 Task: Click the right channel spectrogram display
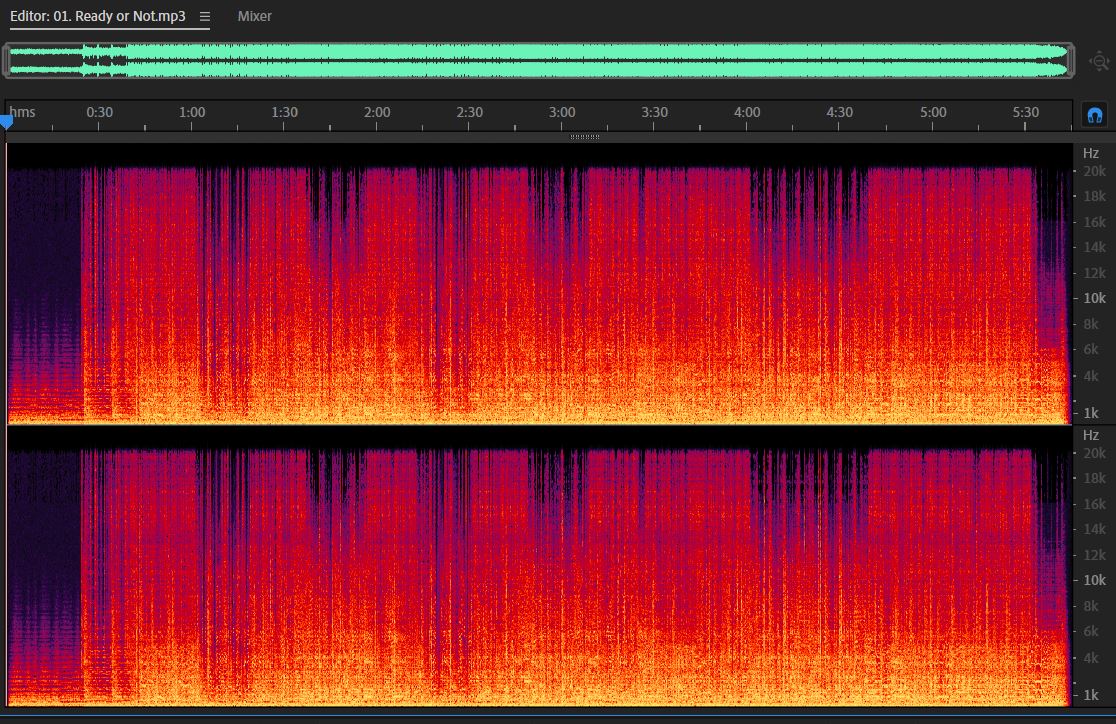click(x=539, y=567)
